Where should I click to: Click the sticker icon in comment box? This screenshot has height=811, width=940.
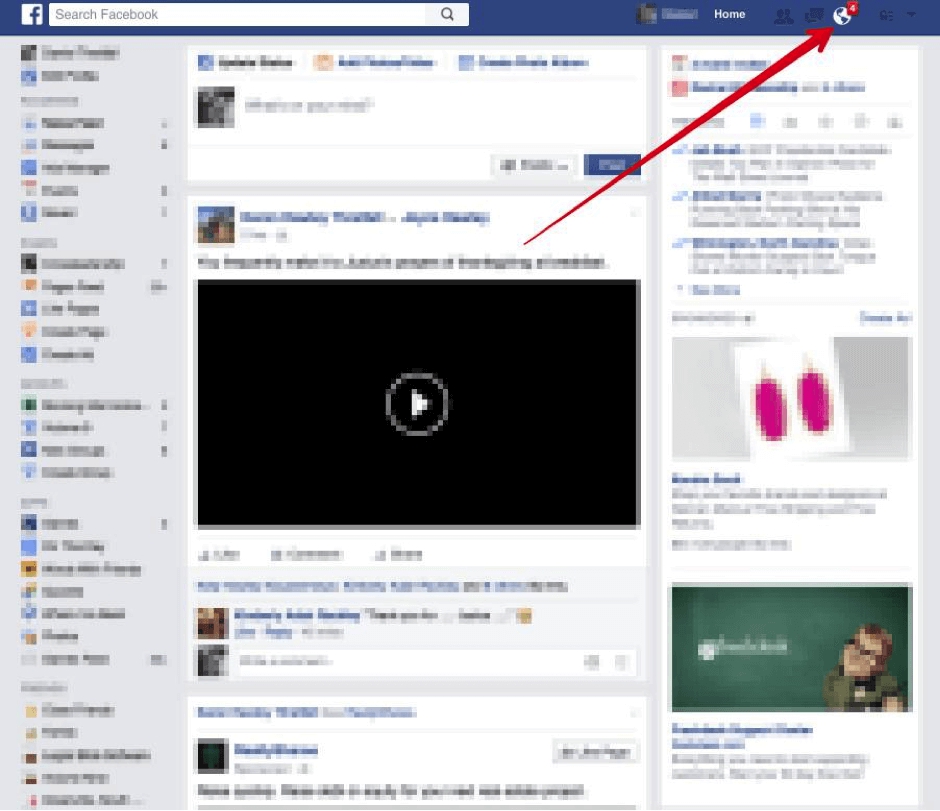point(621,661)
